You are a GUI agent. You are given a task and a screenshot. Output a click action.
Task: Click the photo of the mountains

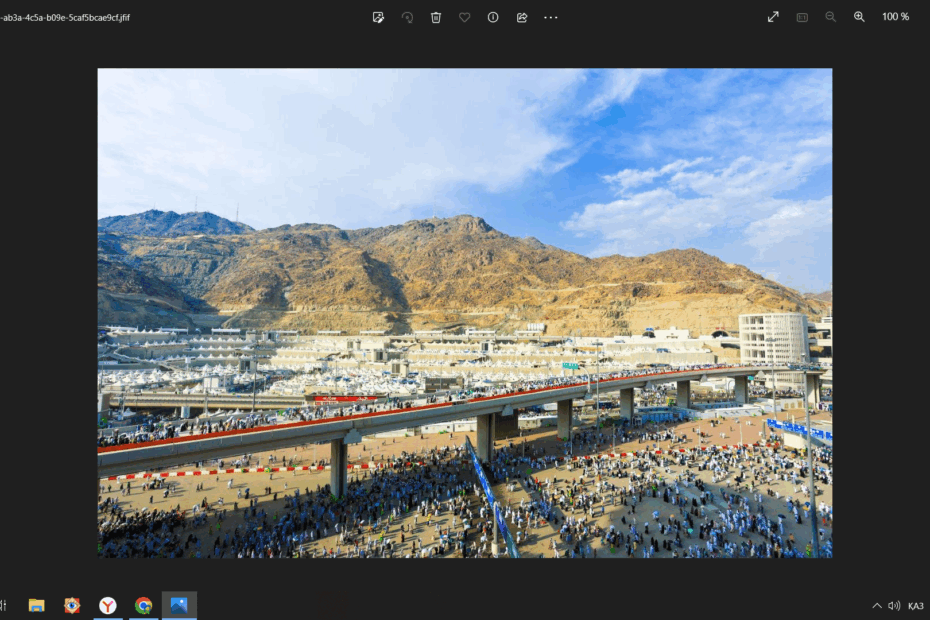coord(464,312)
